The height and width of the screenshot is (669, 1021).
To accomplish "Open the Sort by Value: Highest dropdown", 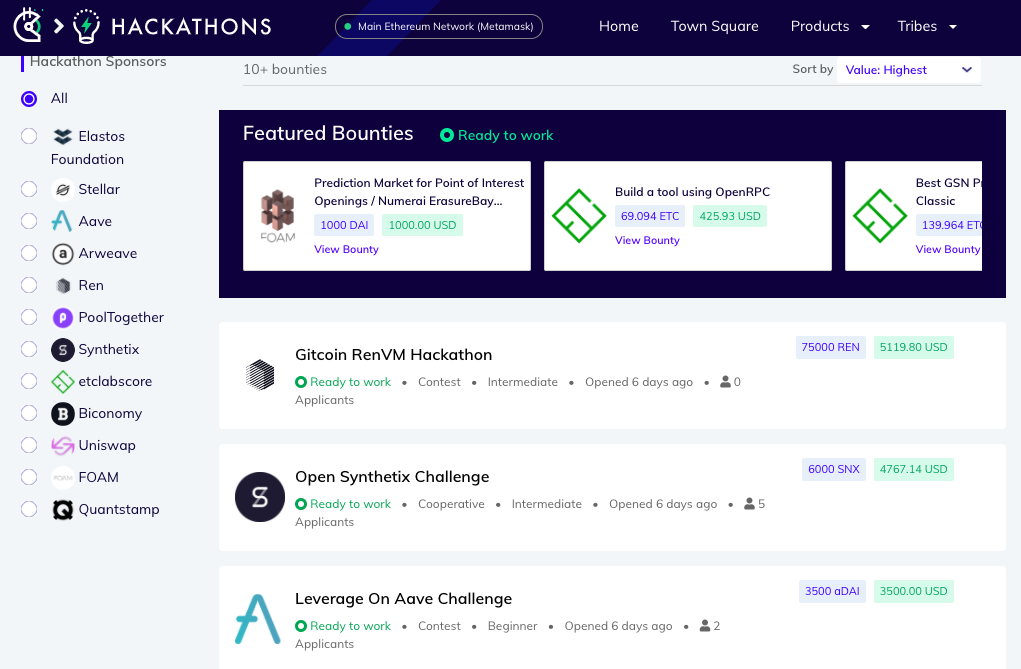I will [909, 70].
